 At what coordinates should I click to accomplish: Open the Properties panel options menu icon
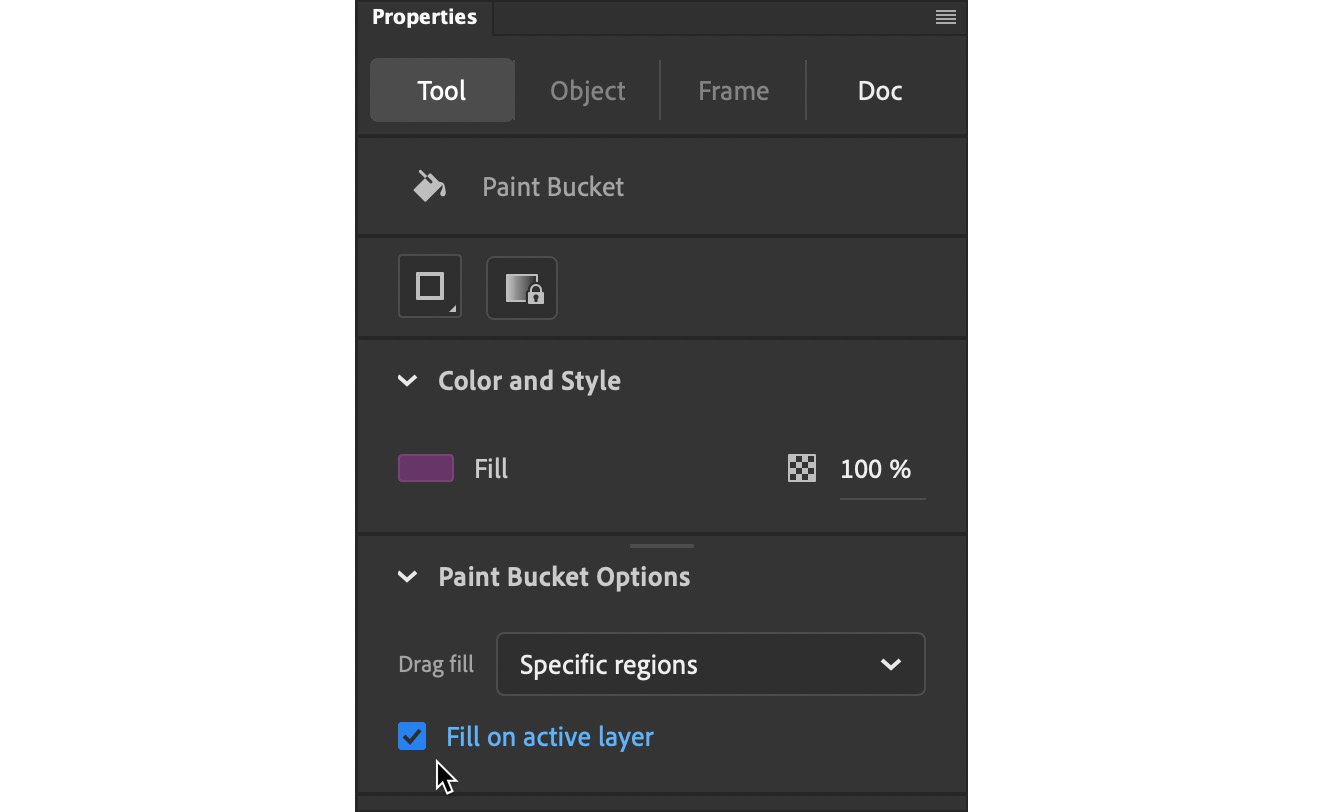945,17
